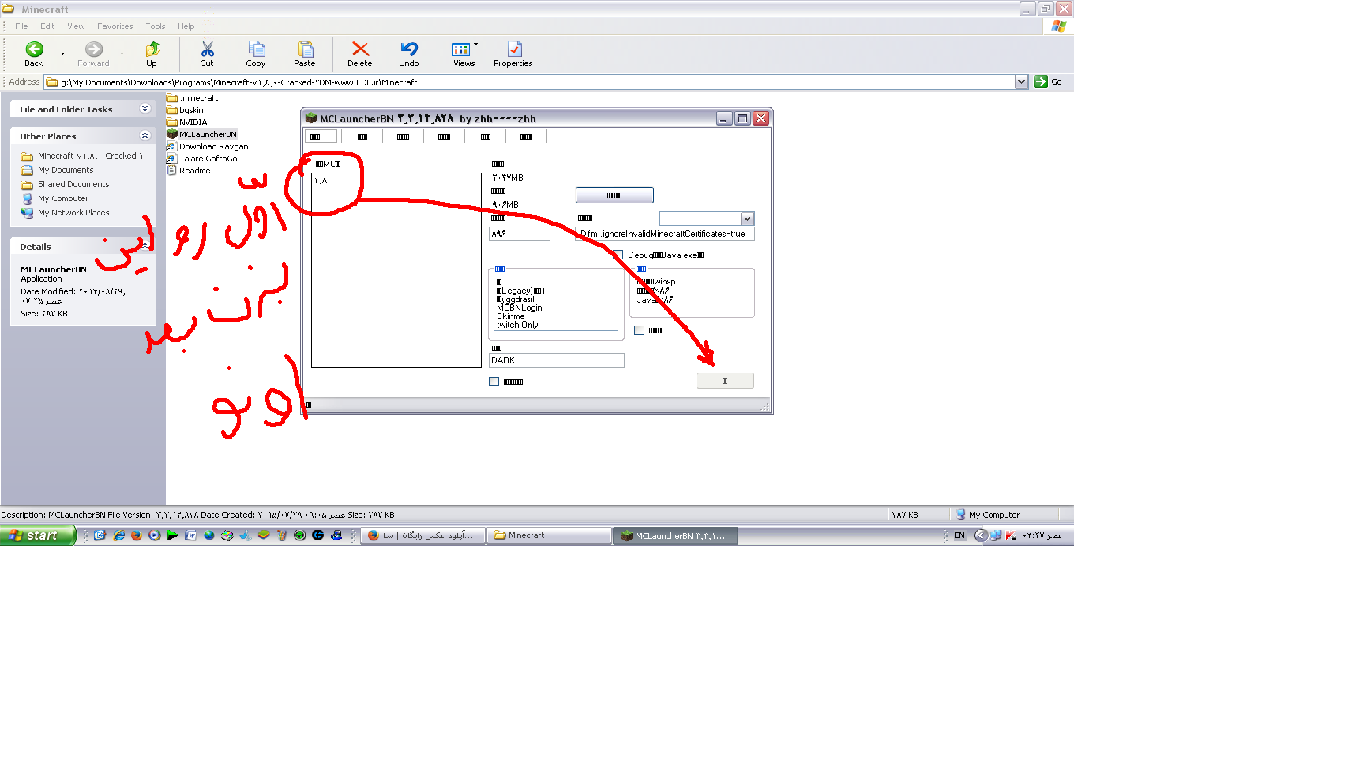This screenshot has height=768, width=1360.
Task: Open the Edit menu
Action: (x=47, y=26)
